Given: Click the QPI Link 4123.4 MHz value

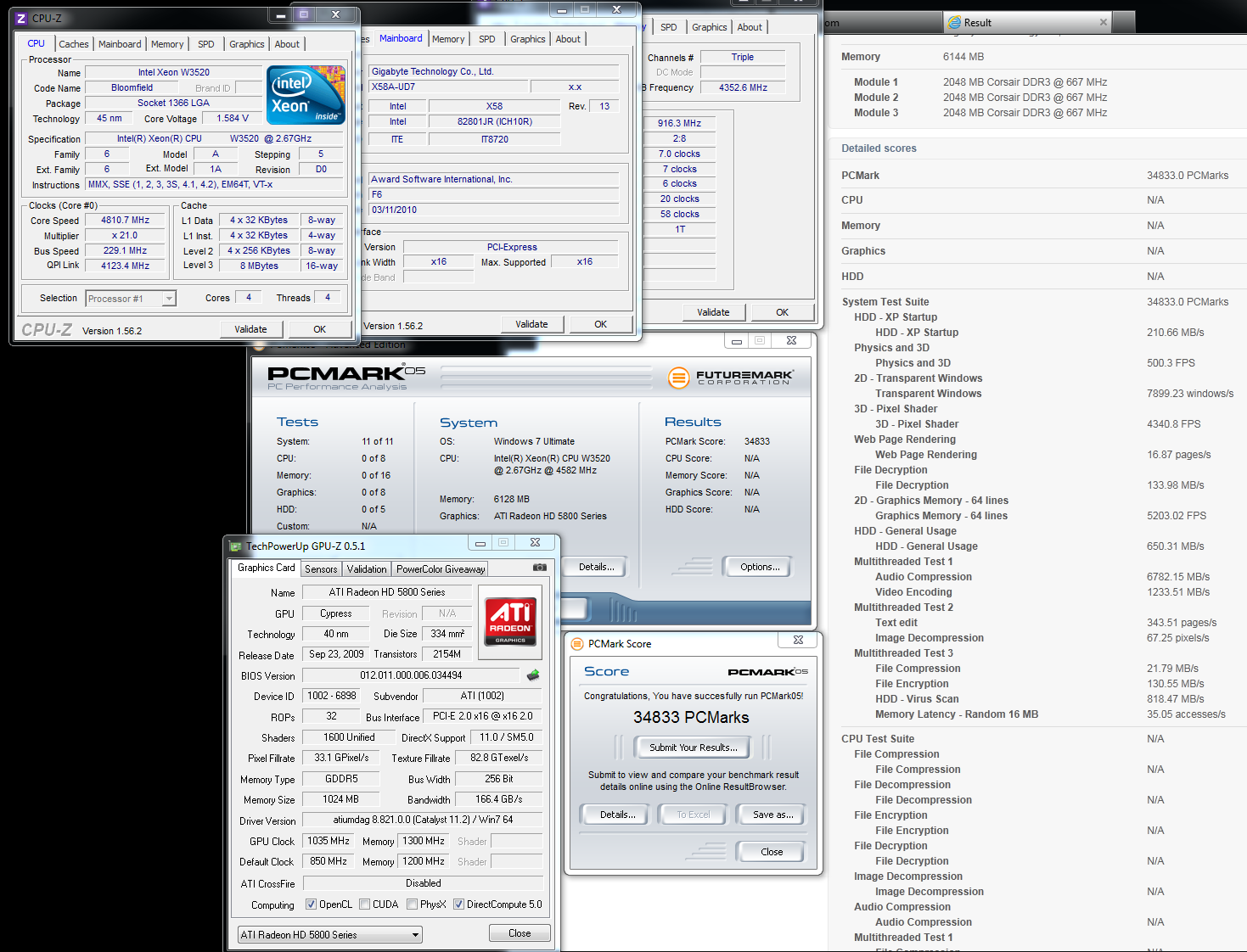Looking at the screenshot, I should (125, 266).
